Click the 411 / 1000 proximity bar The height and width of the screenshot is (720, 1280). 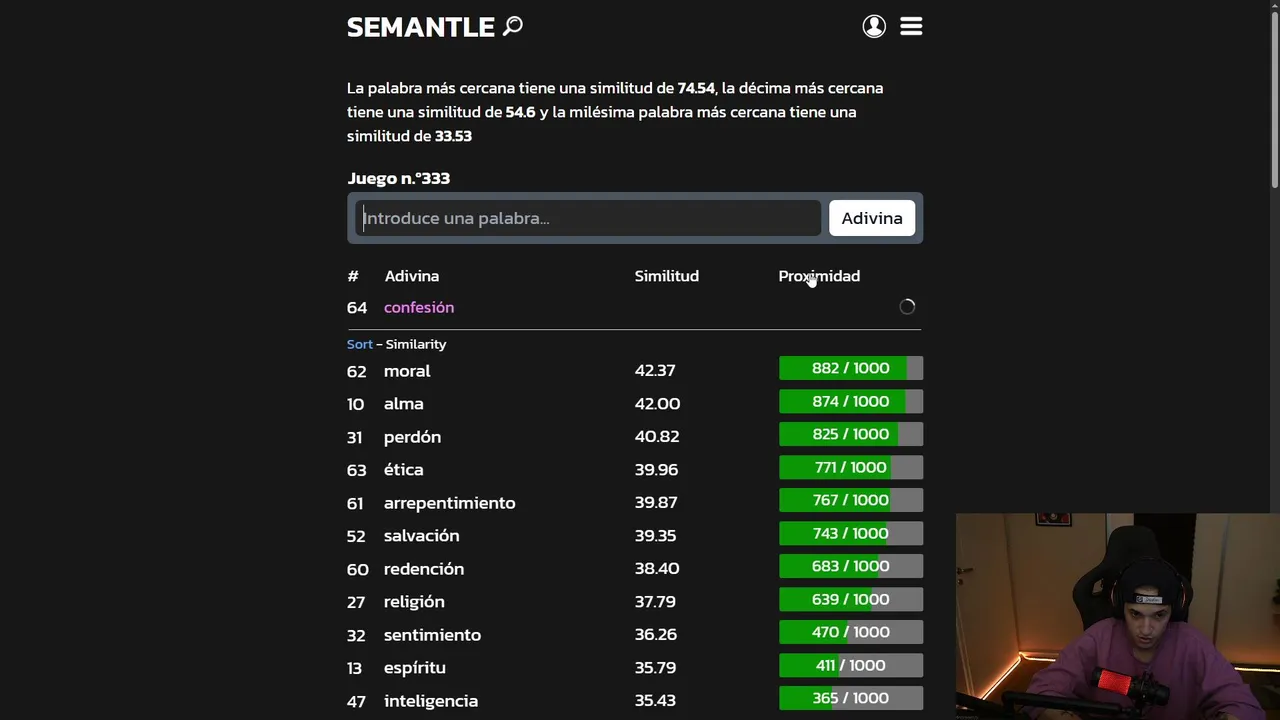click(850, 666)
